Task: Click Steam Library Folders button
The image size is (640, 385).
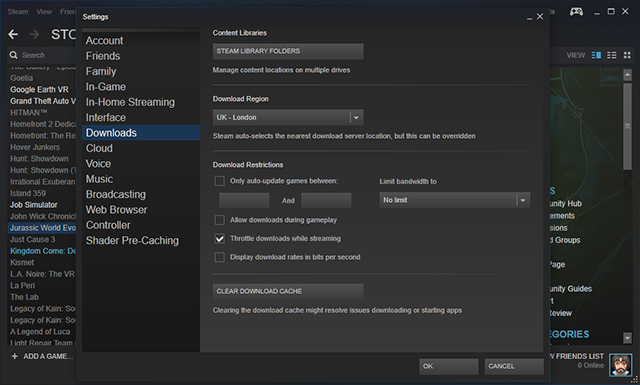Action: pyautogui.click(x=288, y=51)
